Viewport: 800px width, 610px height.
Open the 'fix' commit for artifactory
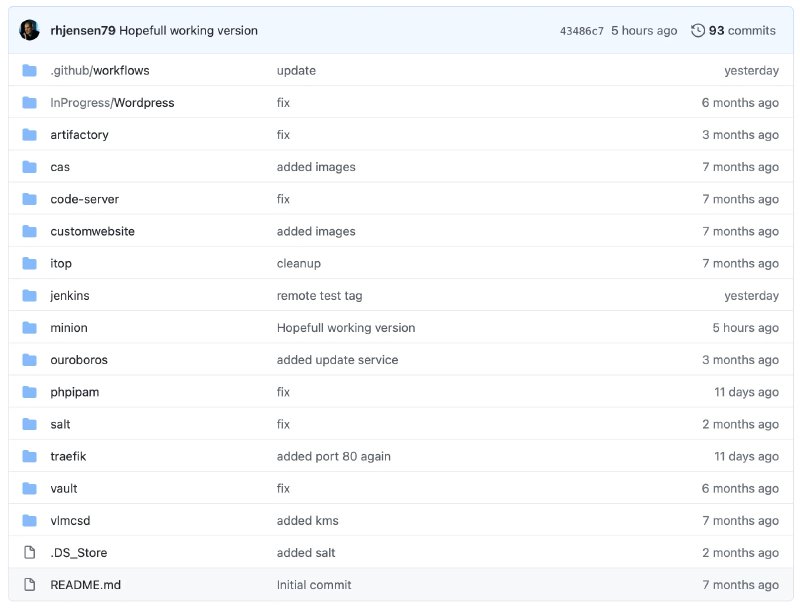tap(283, 135)
